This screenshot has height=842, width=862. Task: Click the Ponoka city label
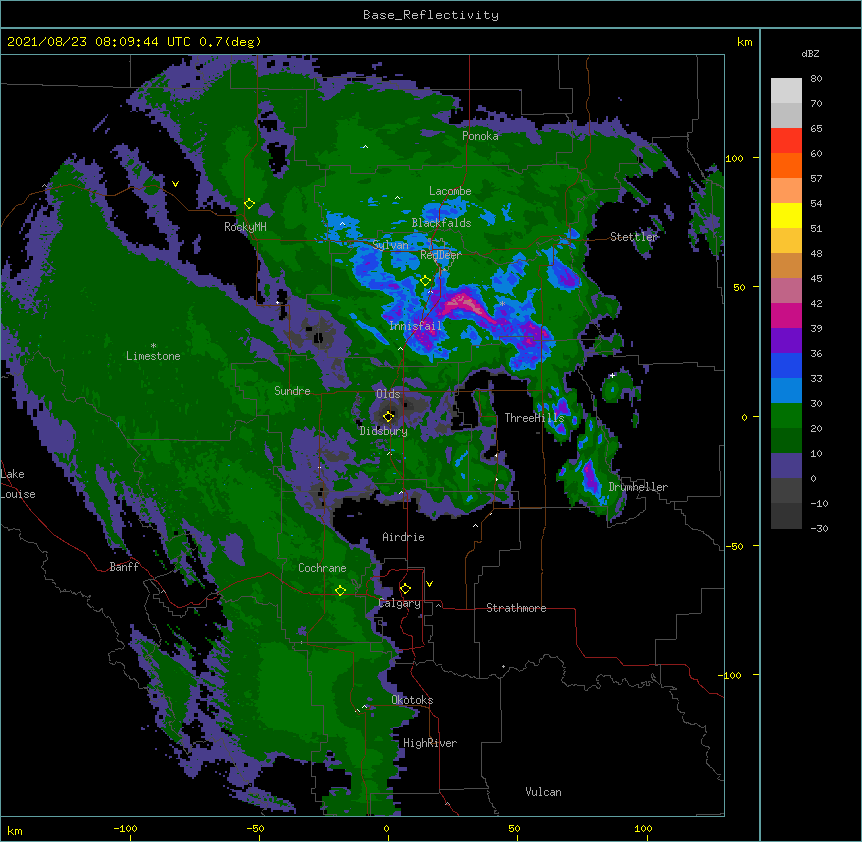tap(480, 136)
